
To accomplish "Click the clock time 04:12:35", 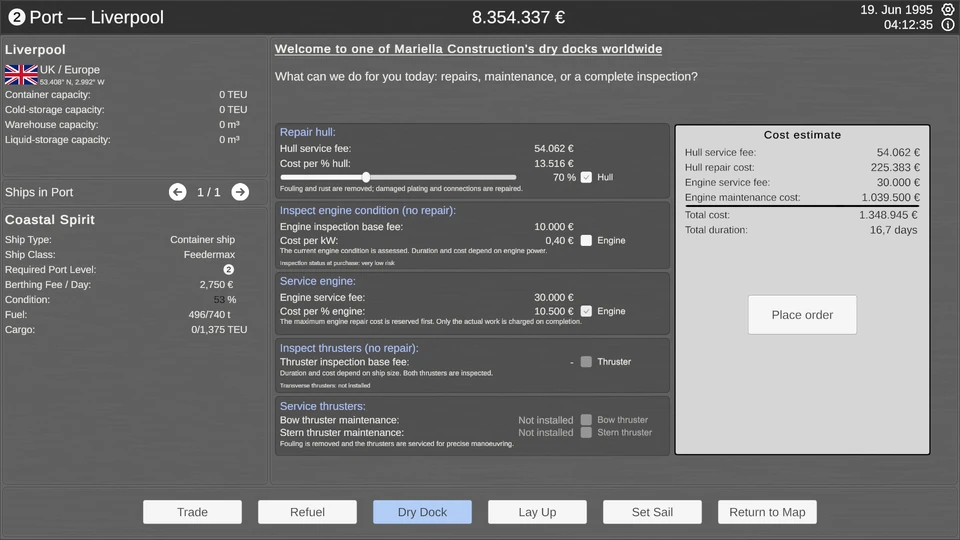I will 908,25.
